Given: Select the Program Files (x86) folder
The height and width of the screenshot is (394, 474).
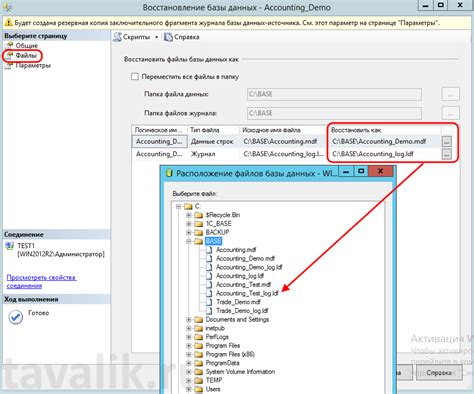Looking at the screenshot, I should pyautogui.click(x=230, y=354).
